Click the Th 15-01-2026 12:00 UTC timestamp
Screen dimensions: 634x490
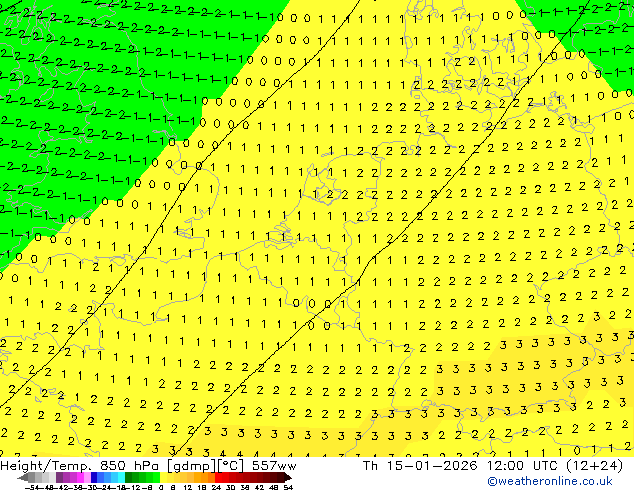(462, 466)
